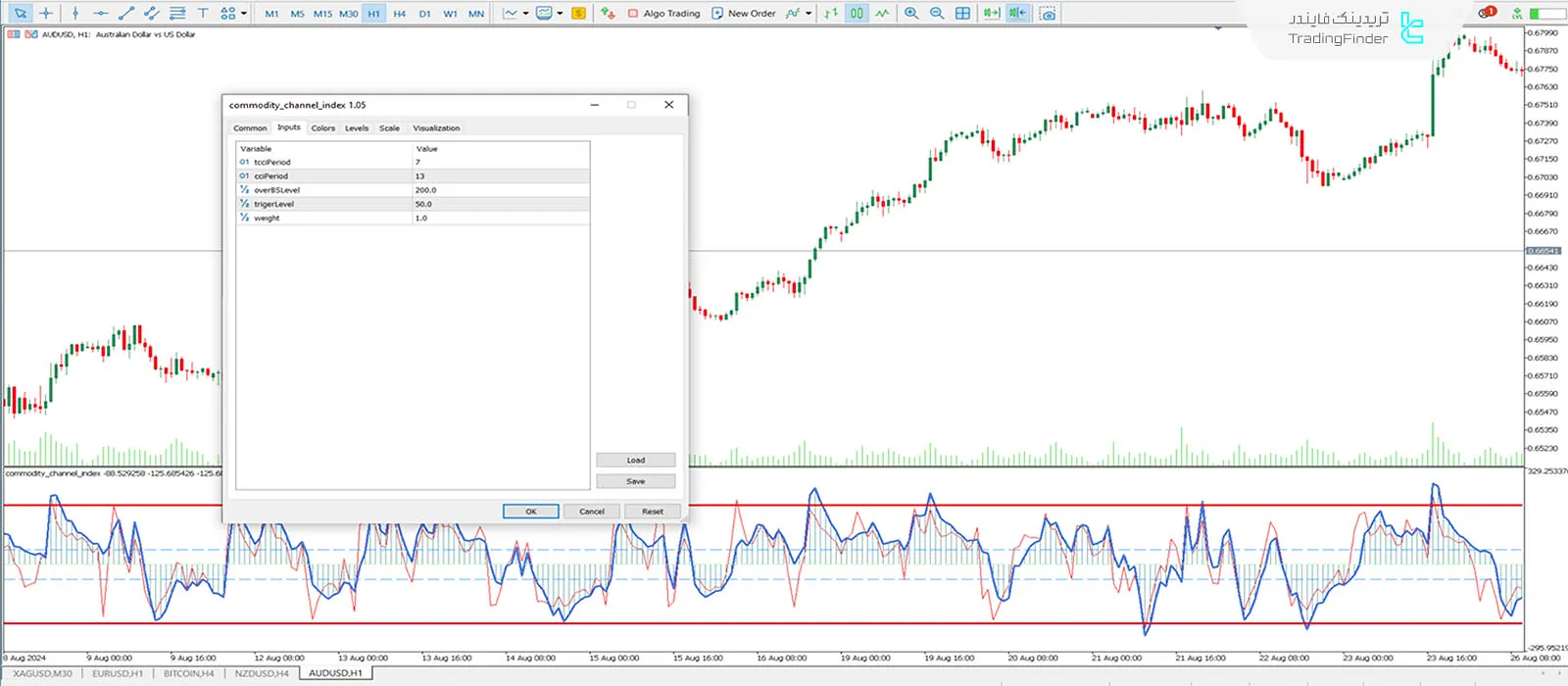Toggle Algo Trading on or off
The image size is (1568, 686).
(x=664, y=14)
